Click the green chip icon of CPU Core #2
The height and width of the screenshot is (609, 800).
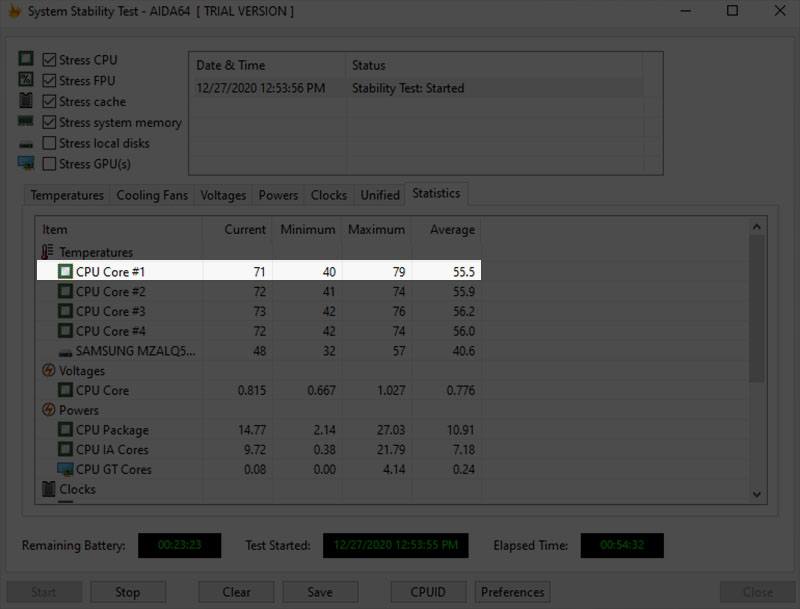[65, 291]
